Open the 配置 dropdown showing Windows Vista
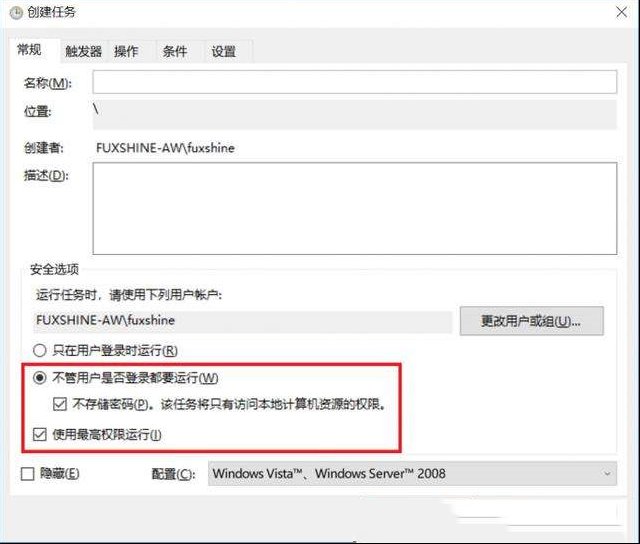Viewport: 640px width, 544px height. point(412,473)
